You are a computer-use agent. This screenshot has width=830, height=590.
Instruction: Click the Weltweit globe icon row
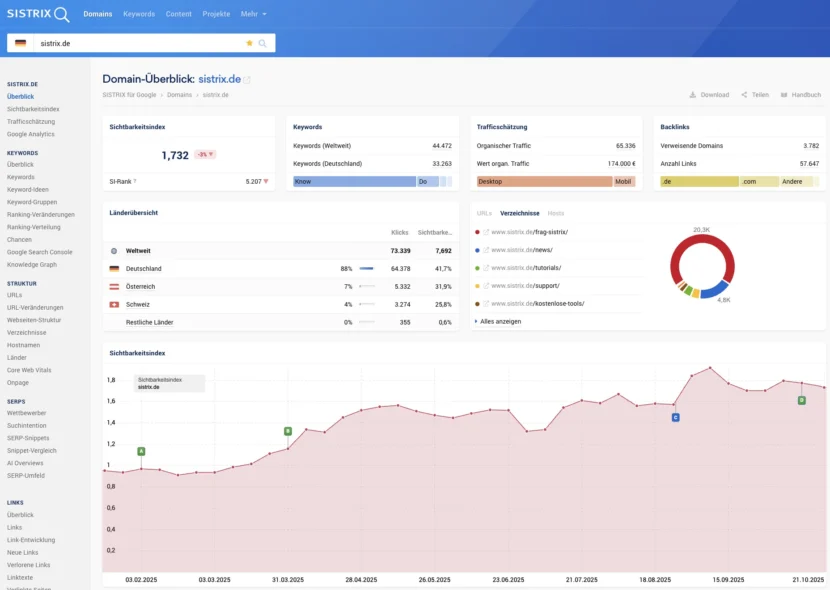pyautogui.click(x=114, y=251)
